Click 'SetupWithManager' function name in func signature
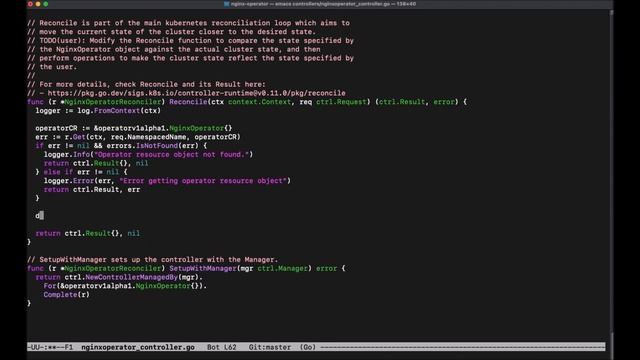The height and width of the screenshot is (360, 640). click(x=203, y=269)
